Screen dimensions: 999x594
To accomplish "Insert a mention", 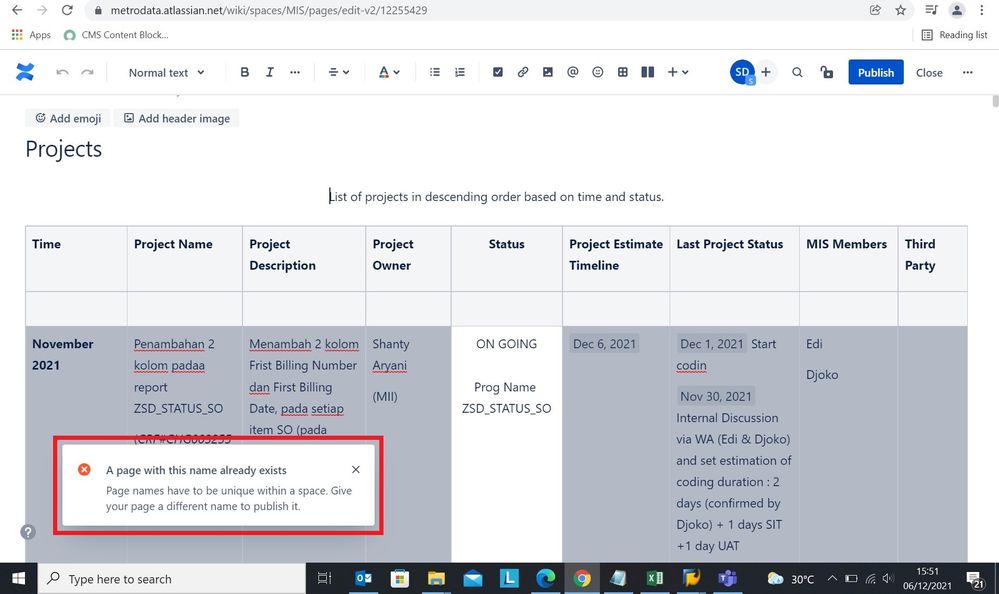I will (573, 72).
